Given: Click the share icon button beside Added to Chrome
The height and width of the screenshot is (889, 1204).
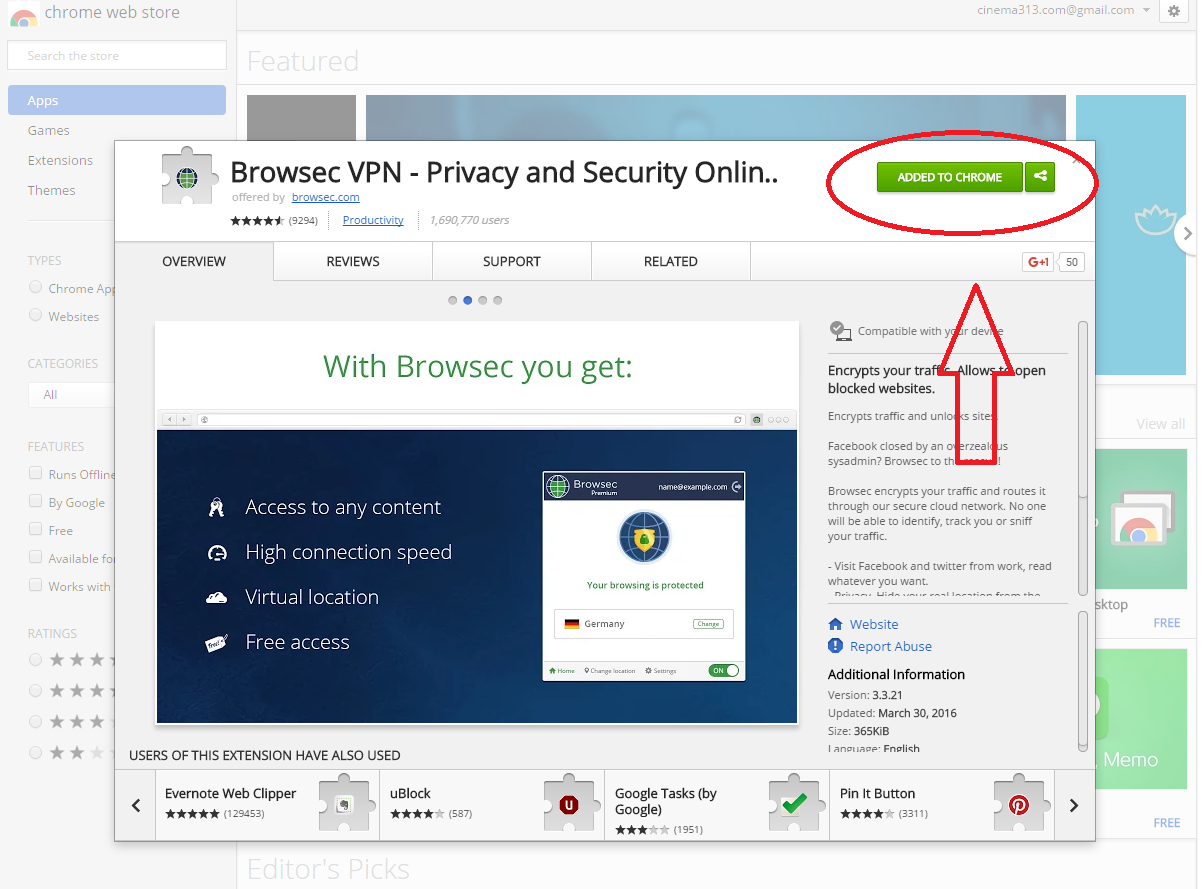Looking at the screenshot, I should tap(1040, 177).
